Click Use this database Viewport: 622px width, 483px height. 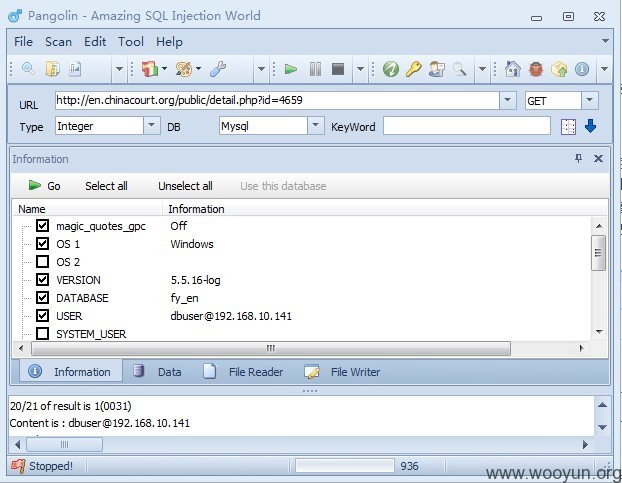point(283,186)
